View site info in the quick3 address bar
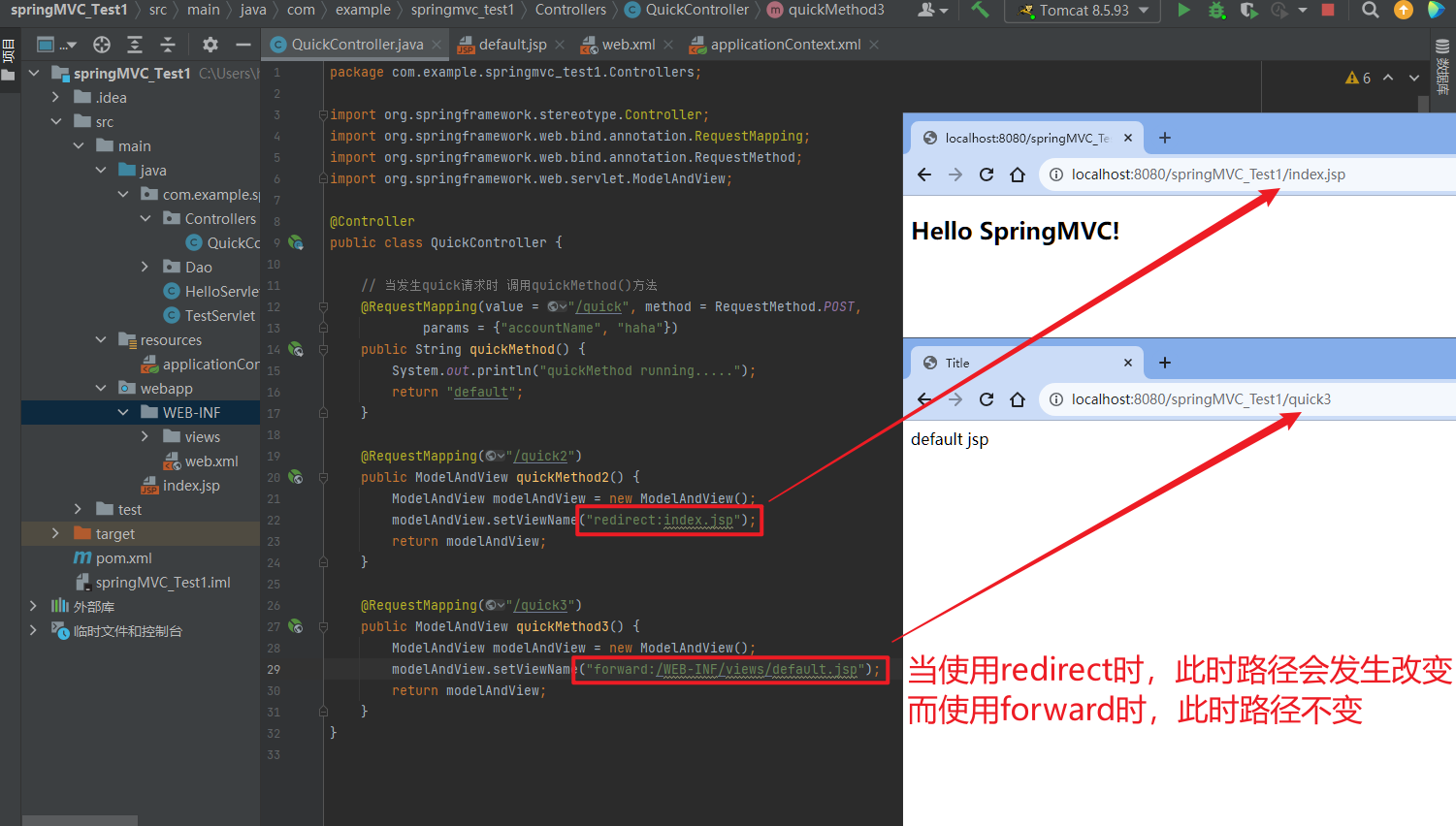The height and width of the screenshot is (826, 1456). (x=1056, y=399)
